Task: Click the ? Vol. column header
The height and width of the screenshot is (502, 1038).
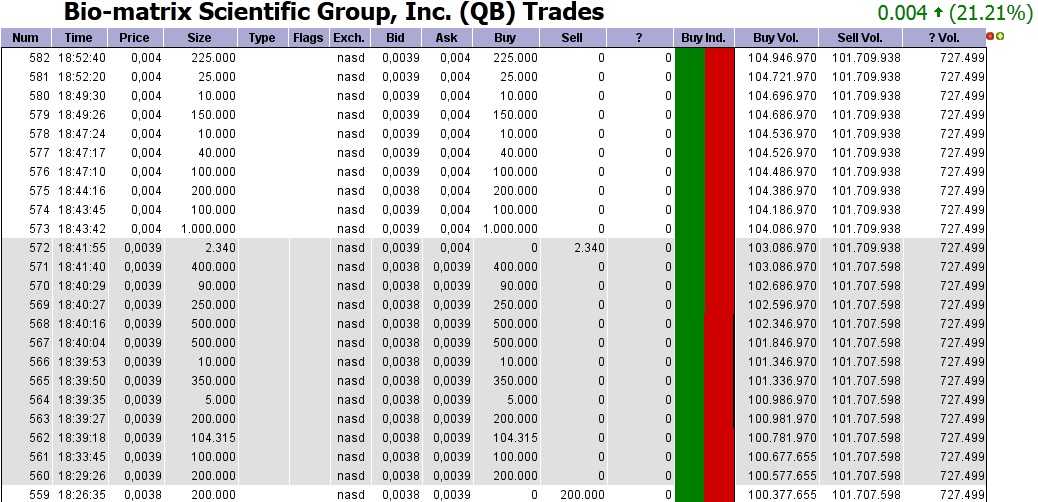Action: [943, 38]
